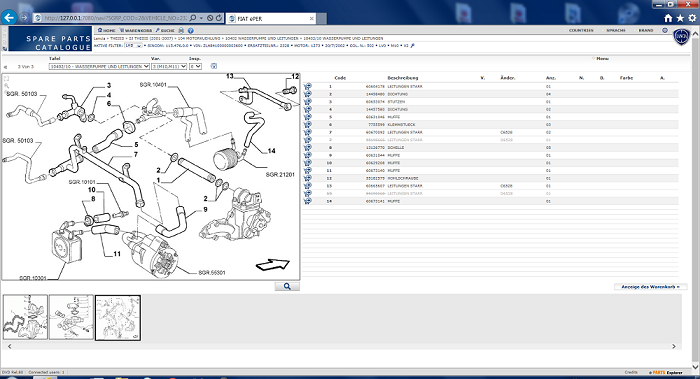700x379 pixels.
Task: Add row 10 MUFFE to basket
Action: [x=308, y=163]
